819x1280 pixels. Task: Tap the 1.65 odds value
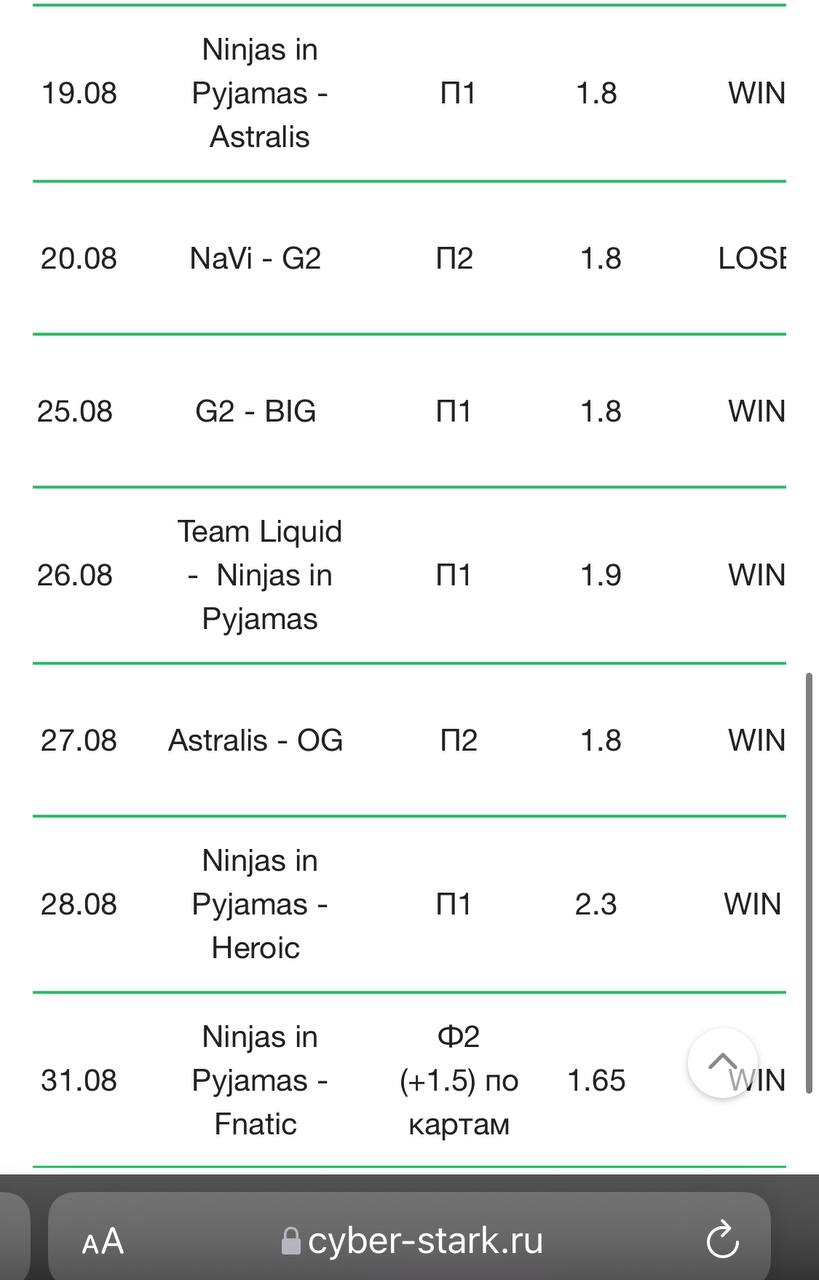[596, 1080]
